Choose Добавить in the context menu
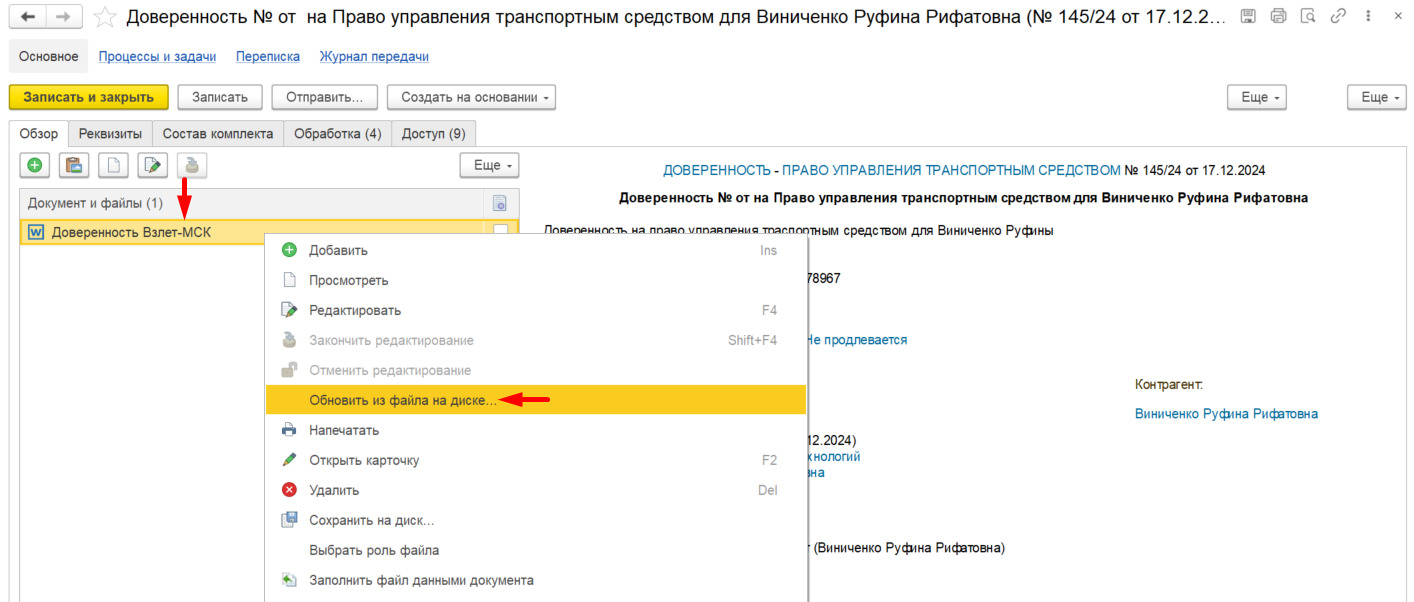This screenshot has width=1414, height=602. (x=535, y=250)
